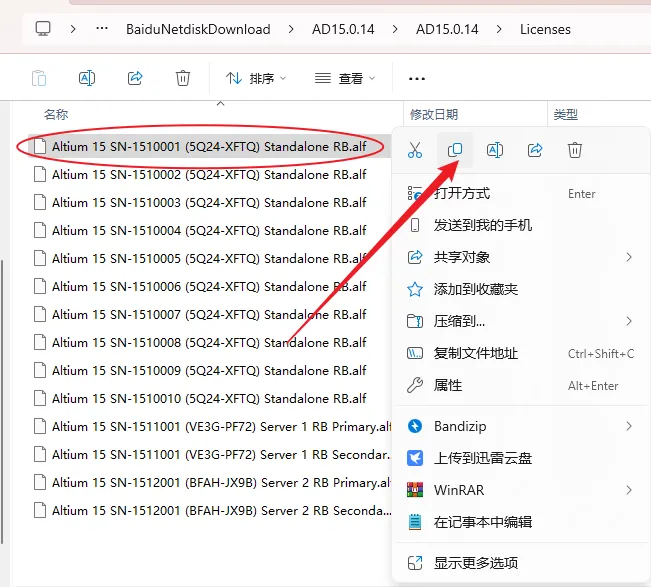Click Rename icon in context menu

495,150
